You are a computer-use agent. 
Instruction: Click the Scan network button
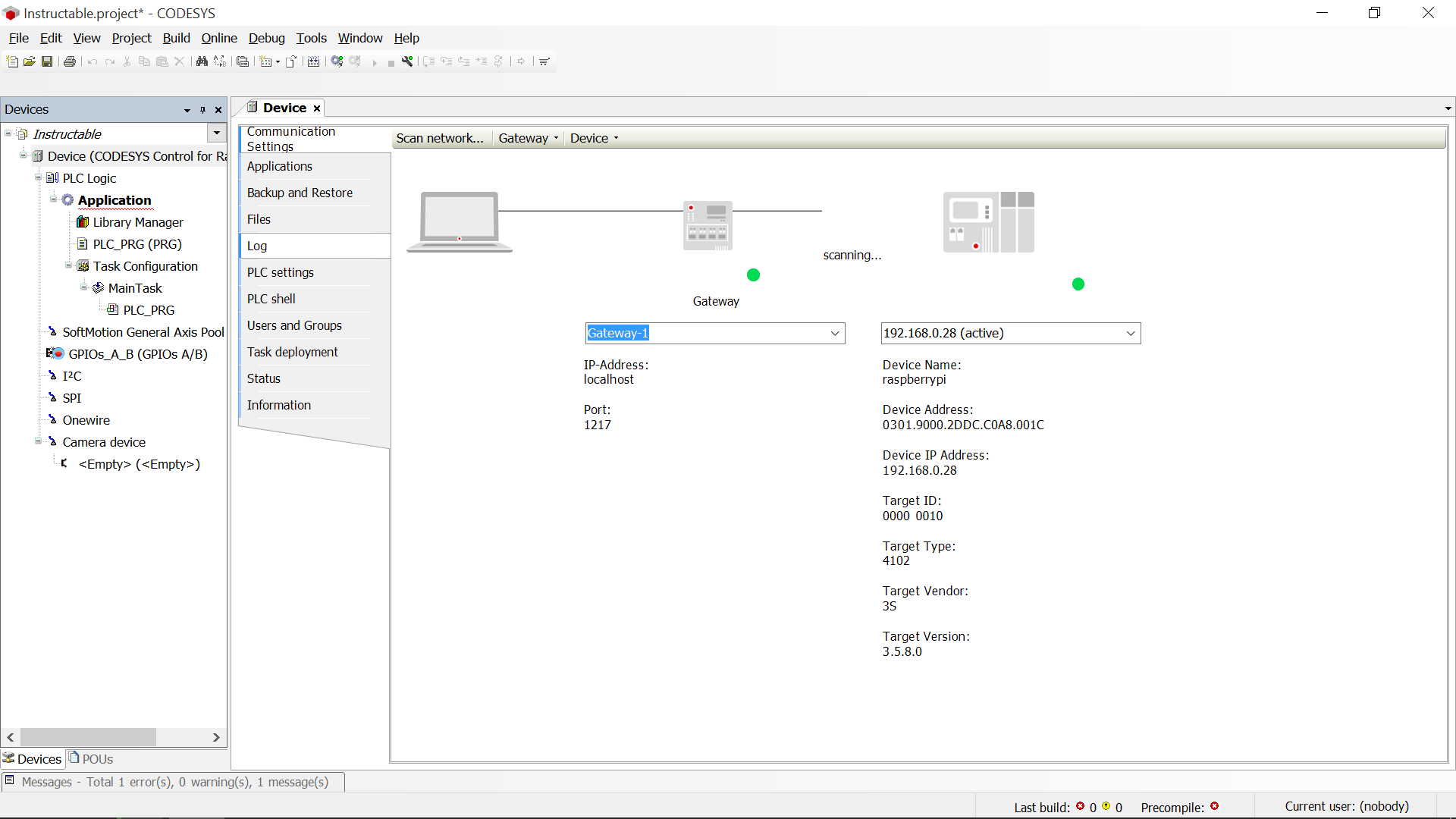[x=439, y=137]
